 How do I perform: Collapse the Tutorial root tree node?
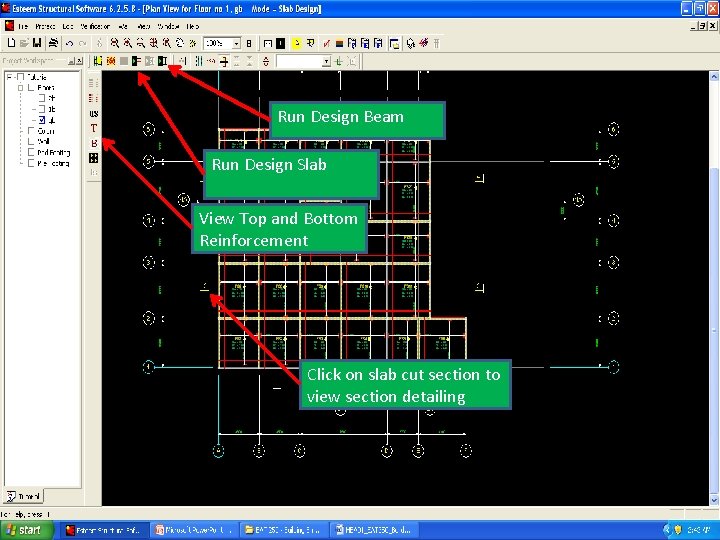coord(10,77)
